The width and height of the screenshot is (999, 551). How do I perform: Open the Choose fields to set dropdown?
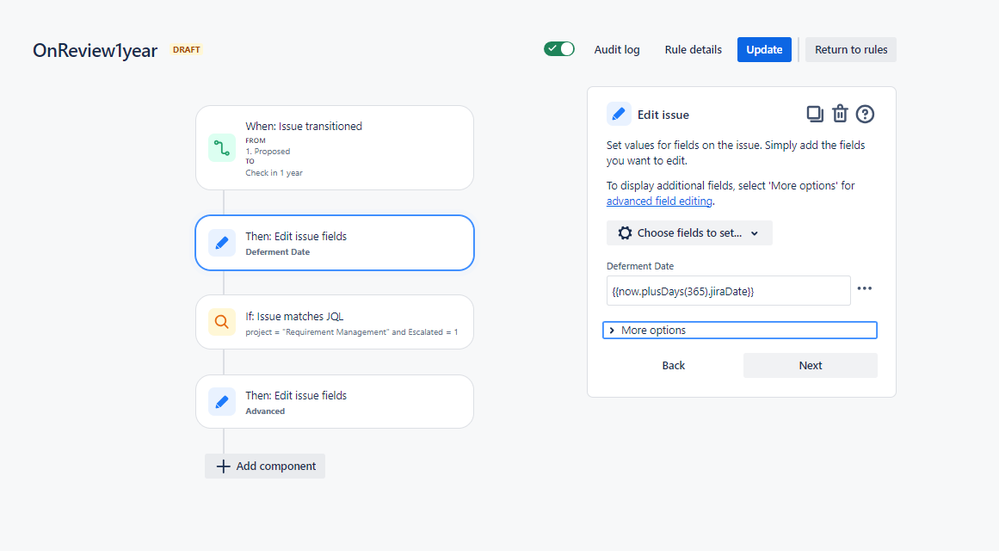[x=689, y=233]
